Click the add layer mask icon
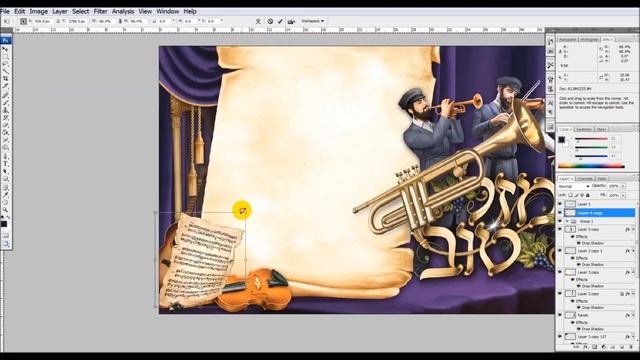Image resolution: width=640 pixels, height=360 pixels. (594, 347)
